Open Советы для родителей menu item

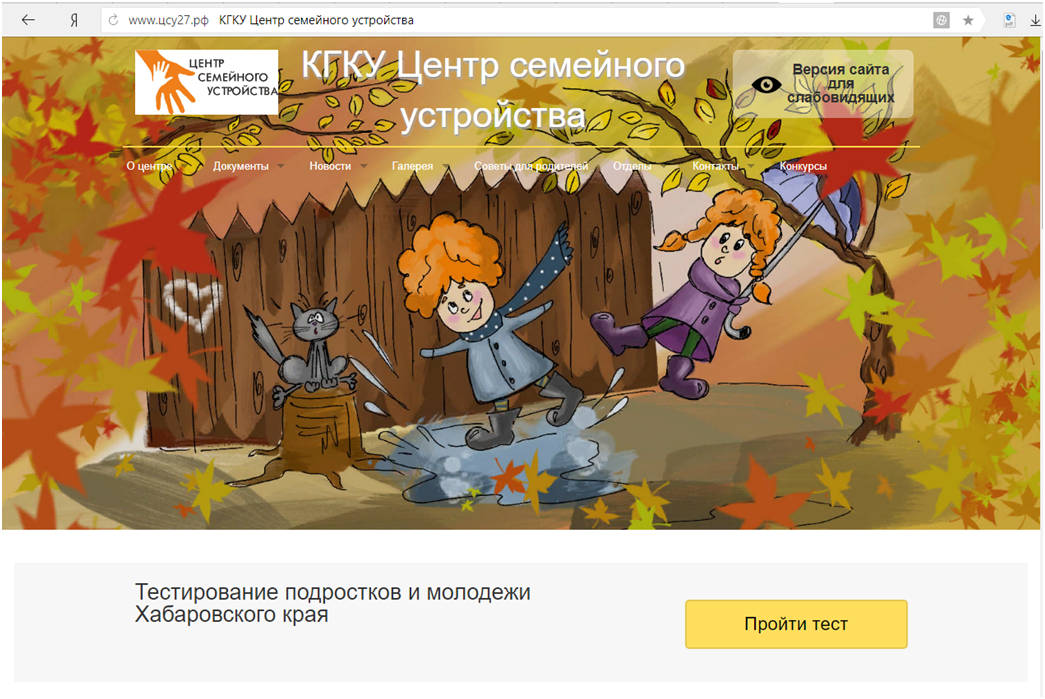[x=531, y=166]
